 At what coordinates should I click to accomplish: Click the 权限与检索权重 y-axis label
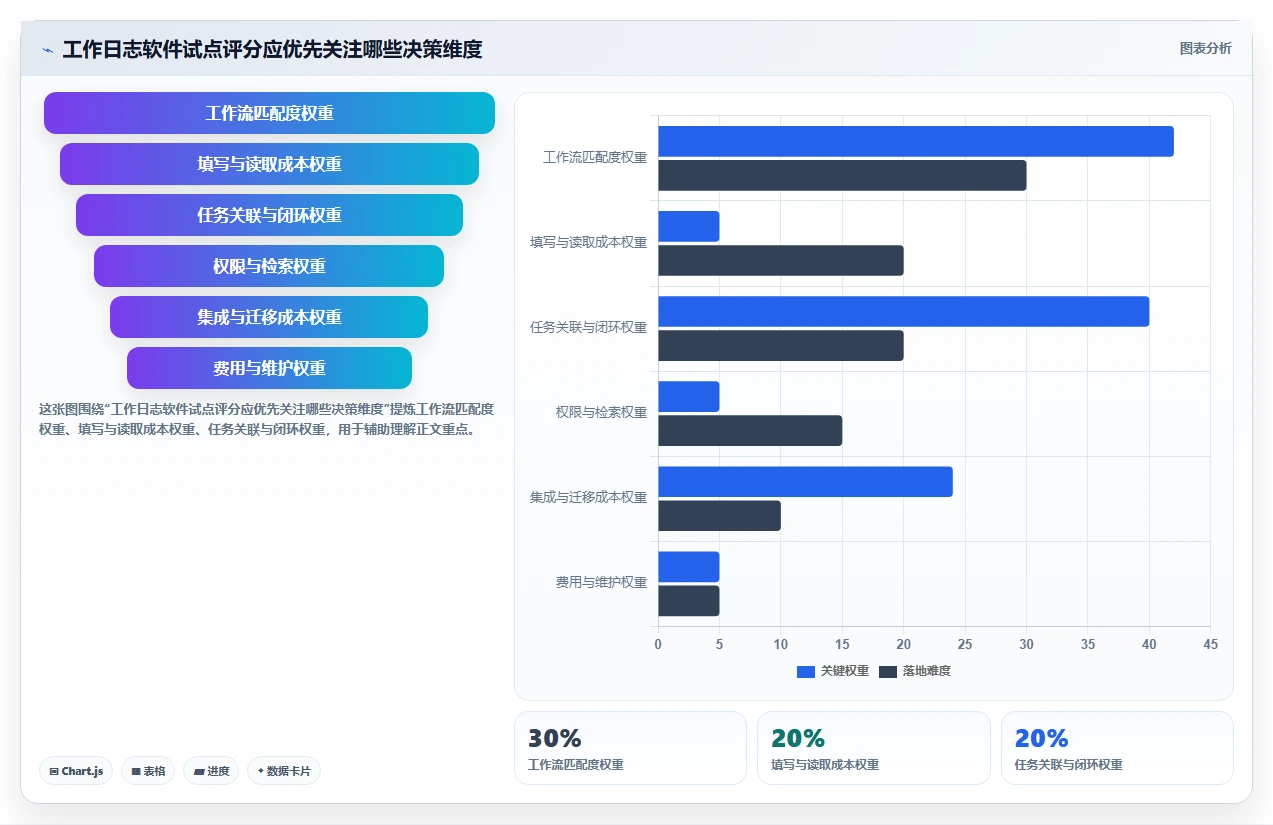point(601,412)
